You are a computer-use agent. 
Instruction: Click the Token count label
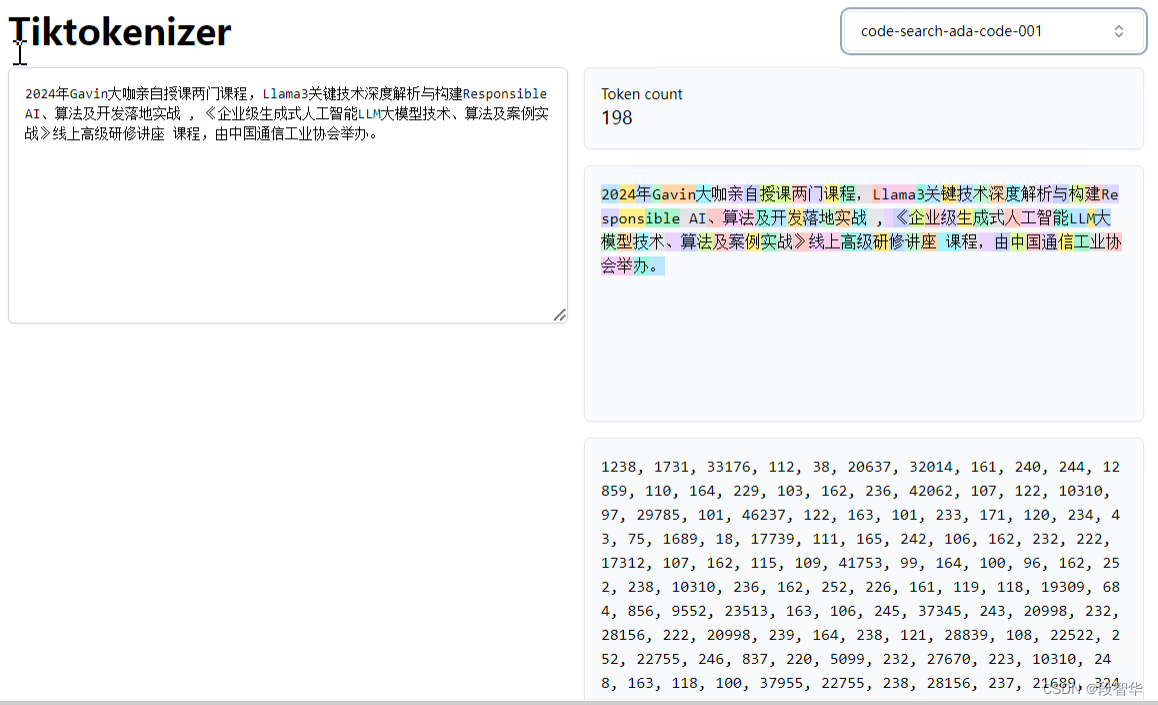(641, 93)
